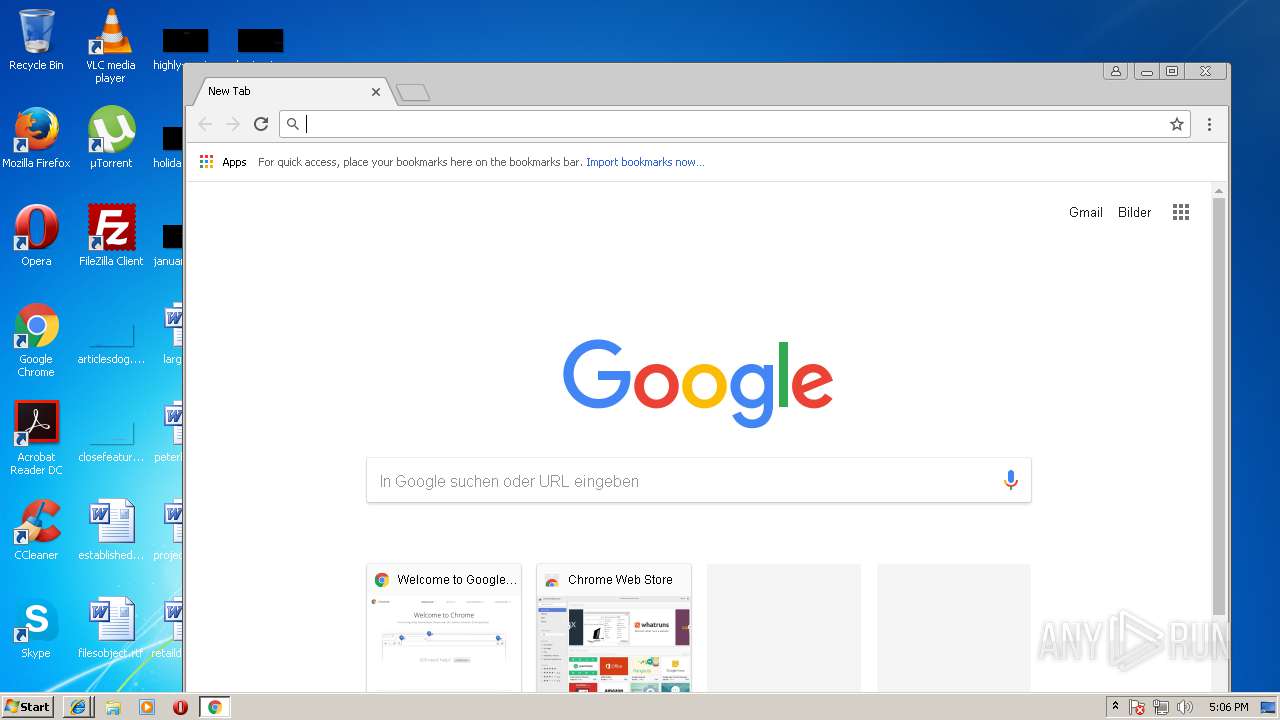Start voice search with microphone icon
Image resolution: width=1280 pixels, height=720 pixels.
pyautogui.click(x=1010, y=481)
